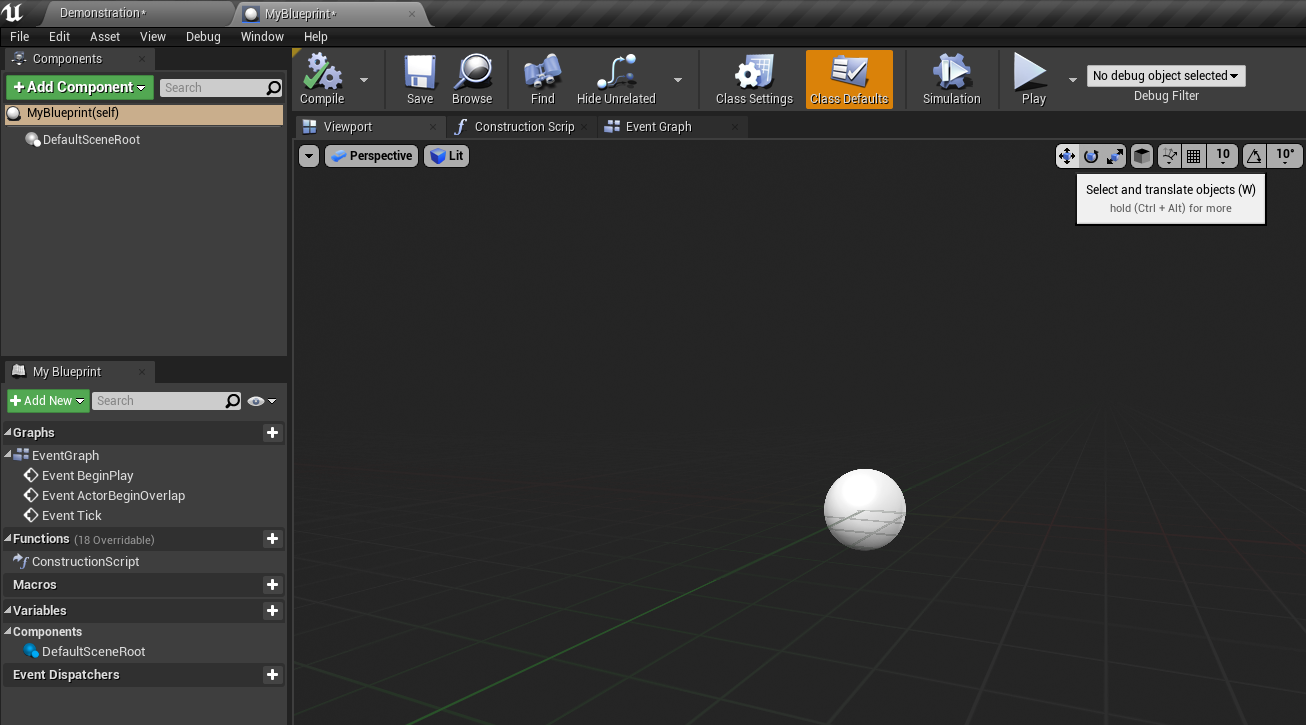Select Event ActorBeginOverlap entry
The height and width of the screenshot is (725, 1306).
(x=113, y=496)
